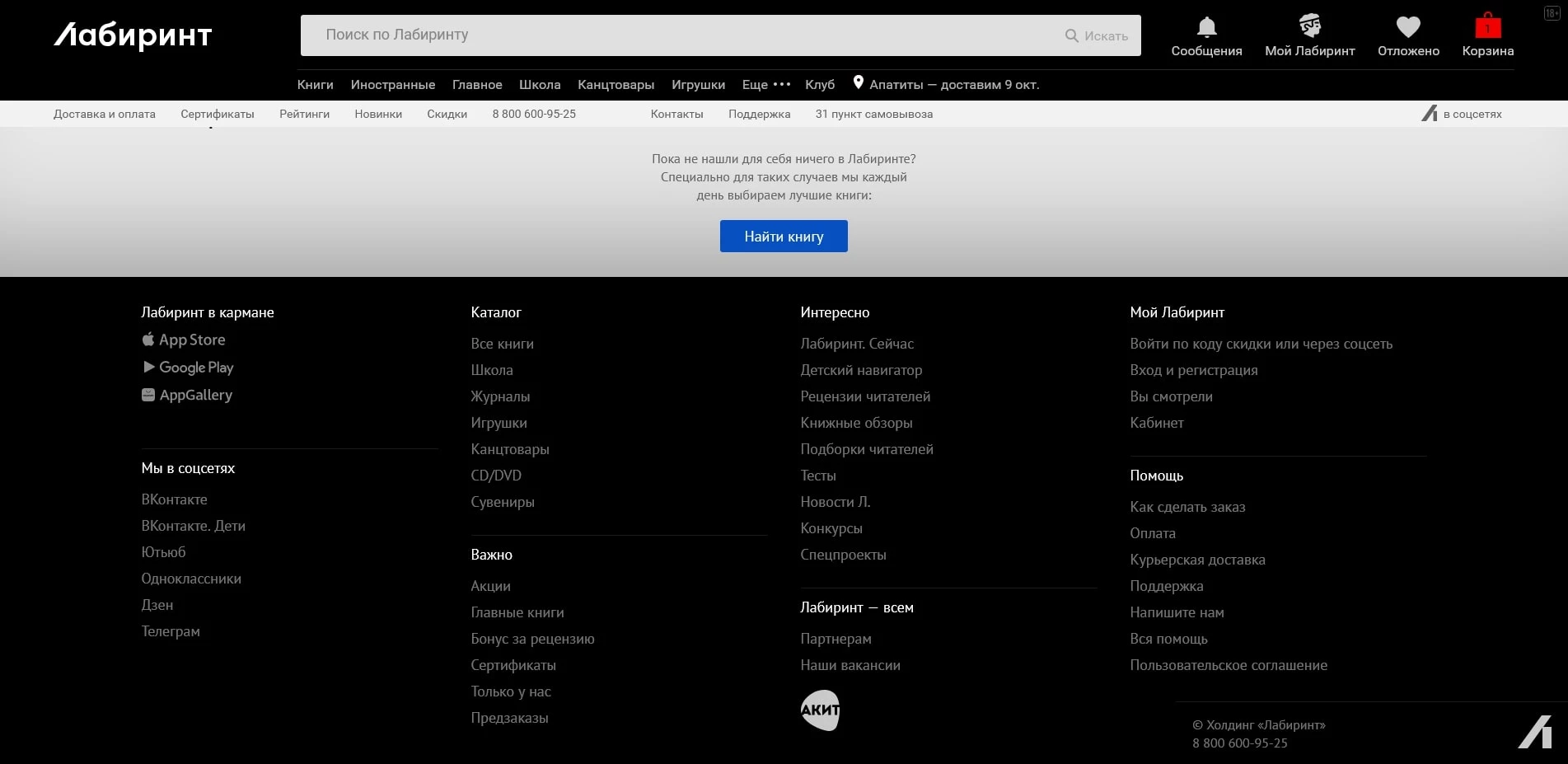Screen dimensions: 1568x764
Task: Click the location pin delivery icon
Action: (x=858, y=82)
